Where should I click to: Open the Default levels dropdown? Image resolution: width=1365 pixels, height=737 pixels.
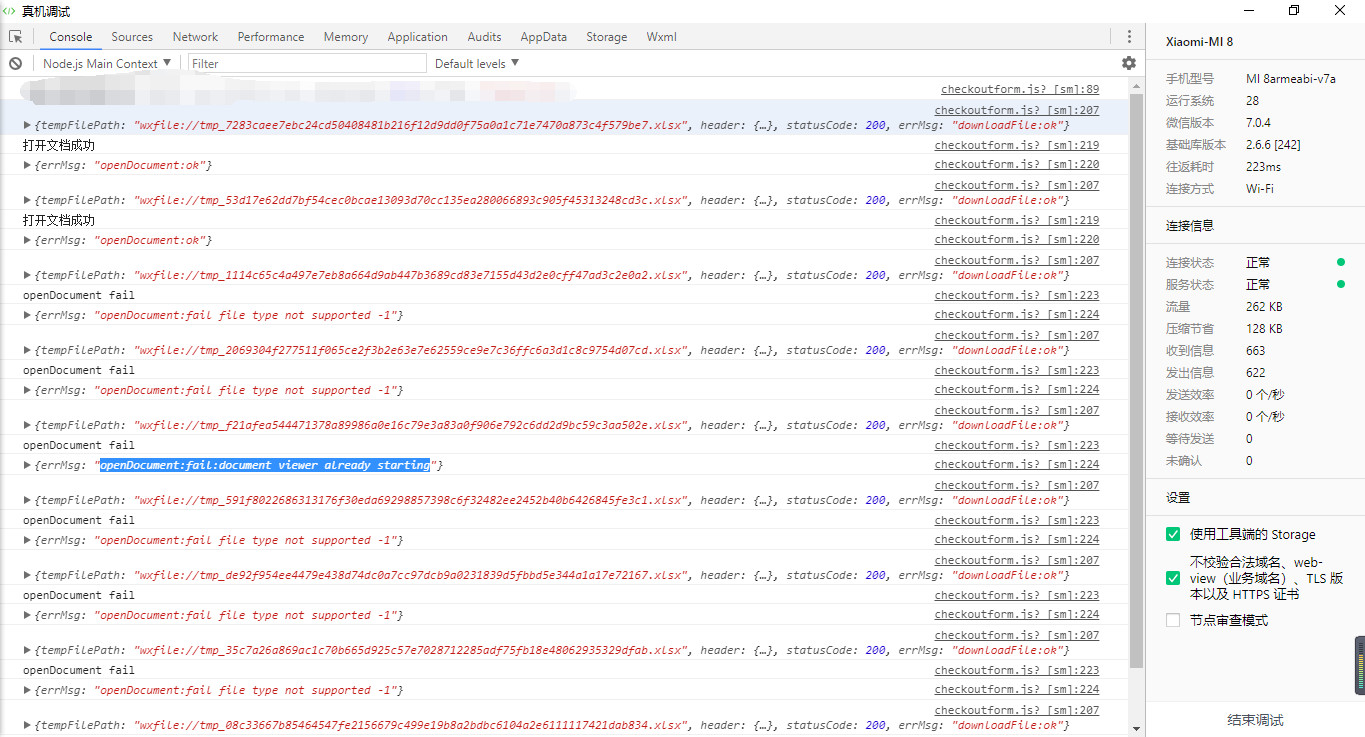(477, 63)
